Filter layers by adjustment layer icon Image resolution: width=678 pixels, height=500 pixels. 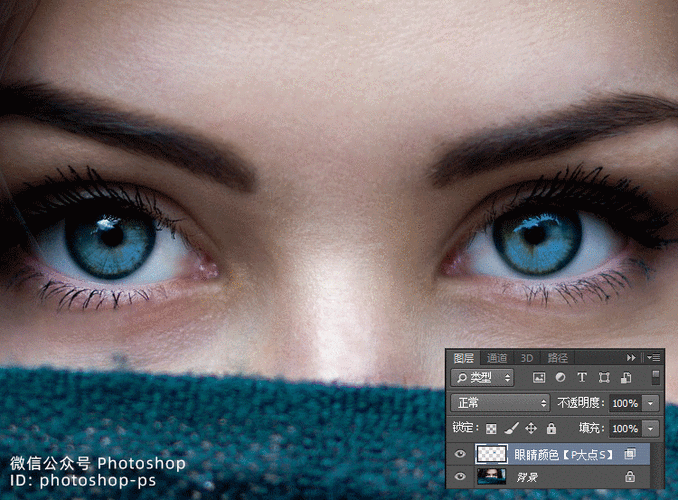tap(560, 378)
